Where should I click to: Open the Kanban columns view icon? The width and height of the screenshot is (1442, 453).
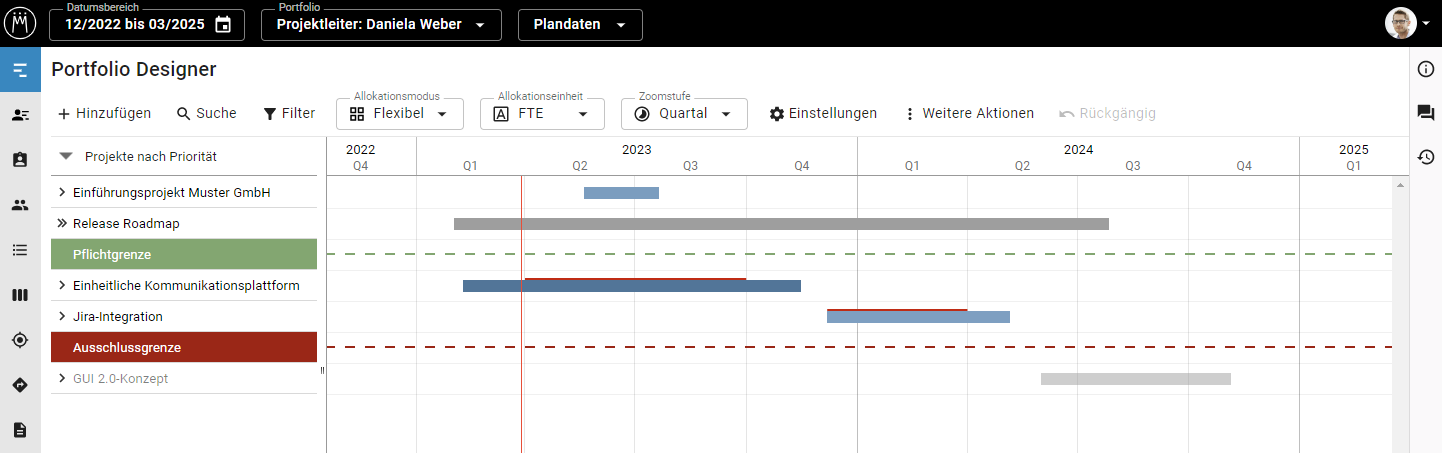point(20,295)
